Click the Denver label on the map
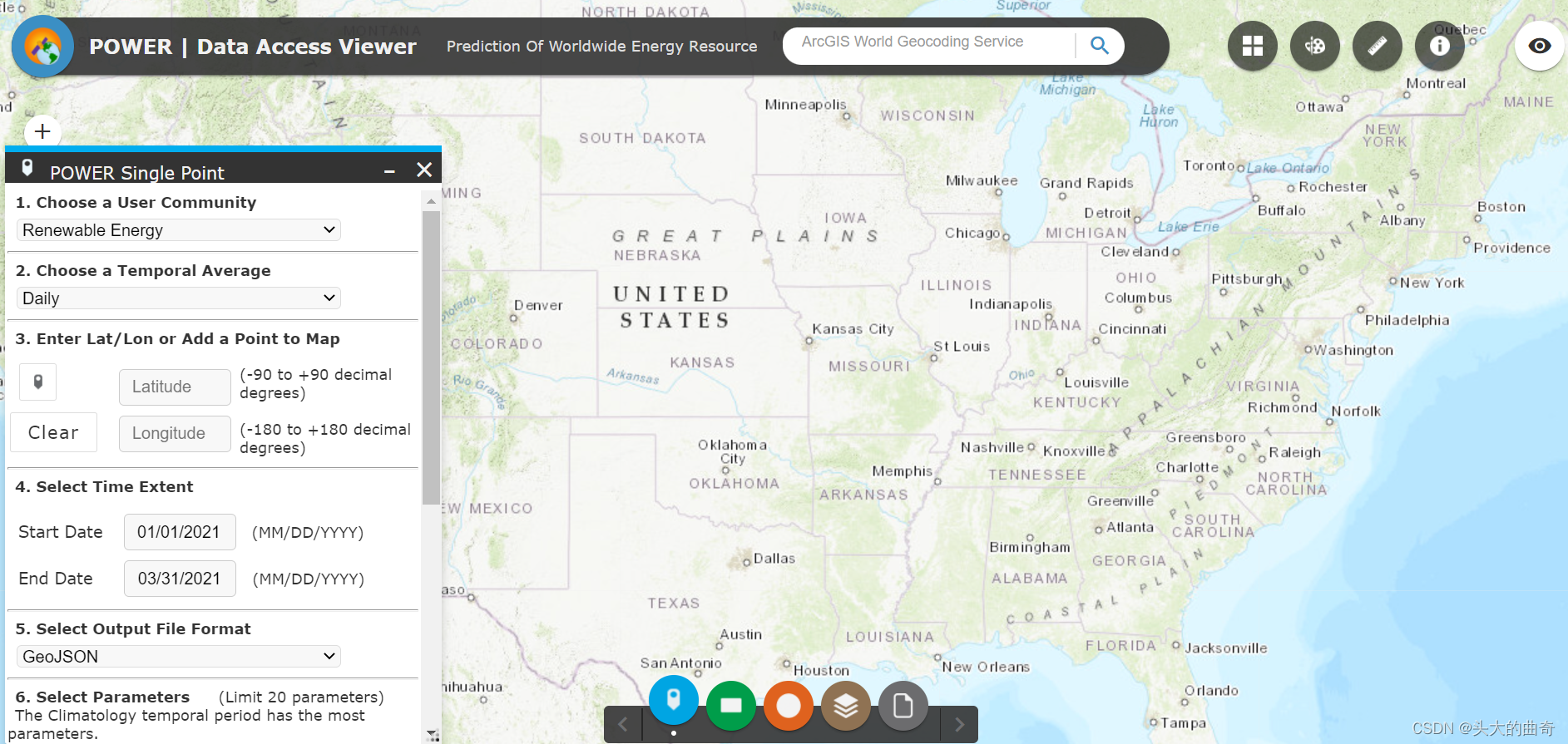 click(538, 305)
